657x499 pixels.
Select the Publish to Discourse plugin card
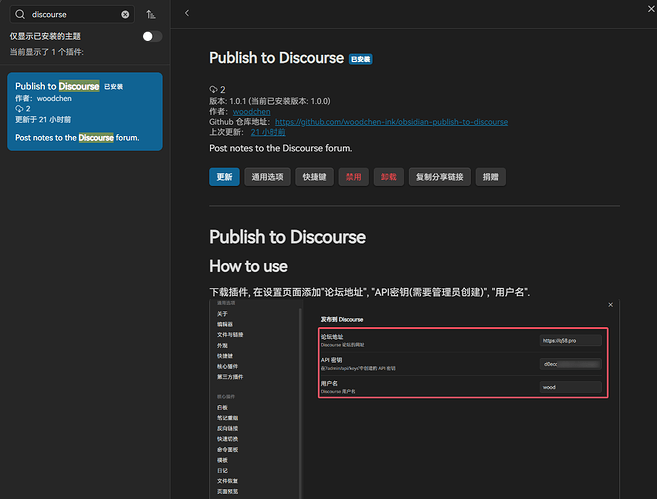point(85,111)
